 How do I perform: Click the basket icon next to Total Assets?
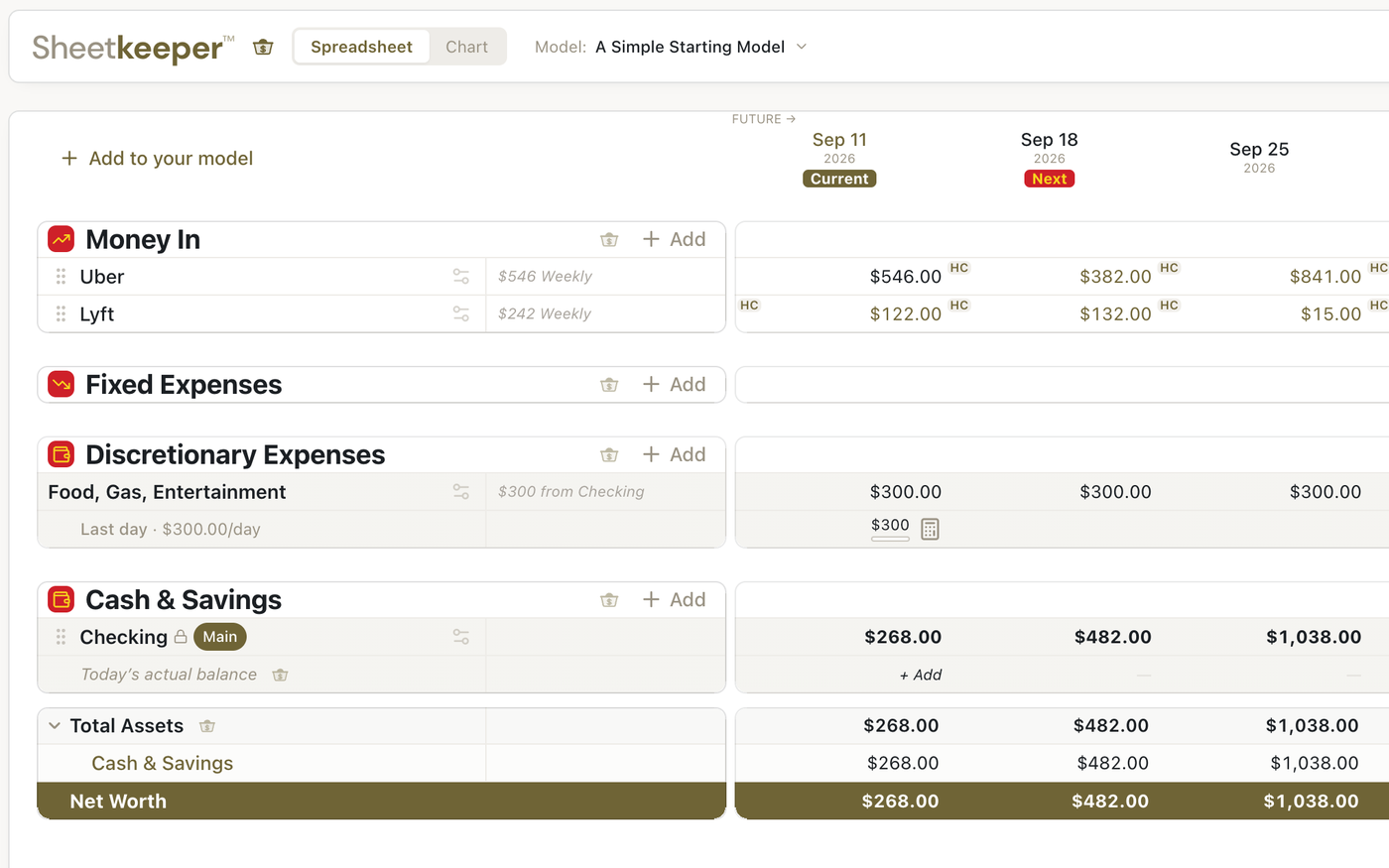pos(207,726)
